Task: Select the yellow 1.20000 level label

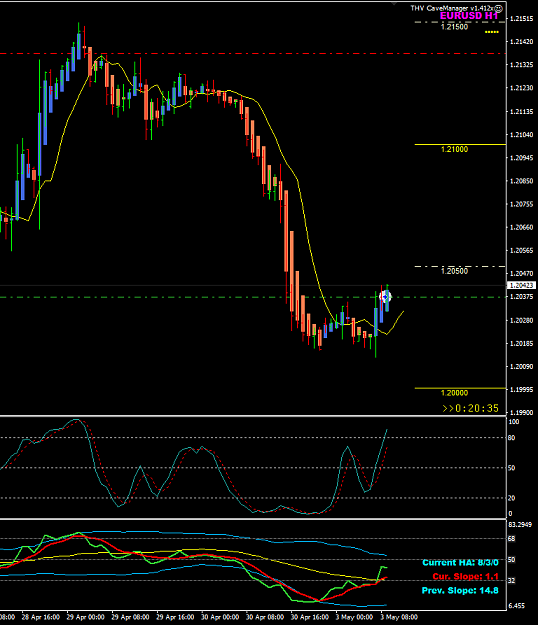Action: tap(454, 393)
